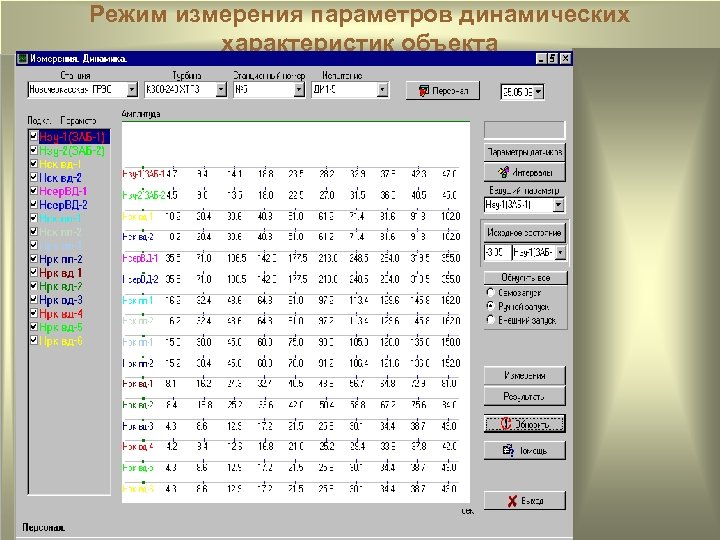The height and width of the screenshot is (540, 720).
Task: Click the window icon in the title bar
Action: 22,58
